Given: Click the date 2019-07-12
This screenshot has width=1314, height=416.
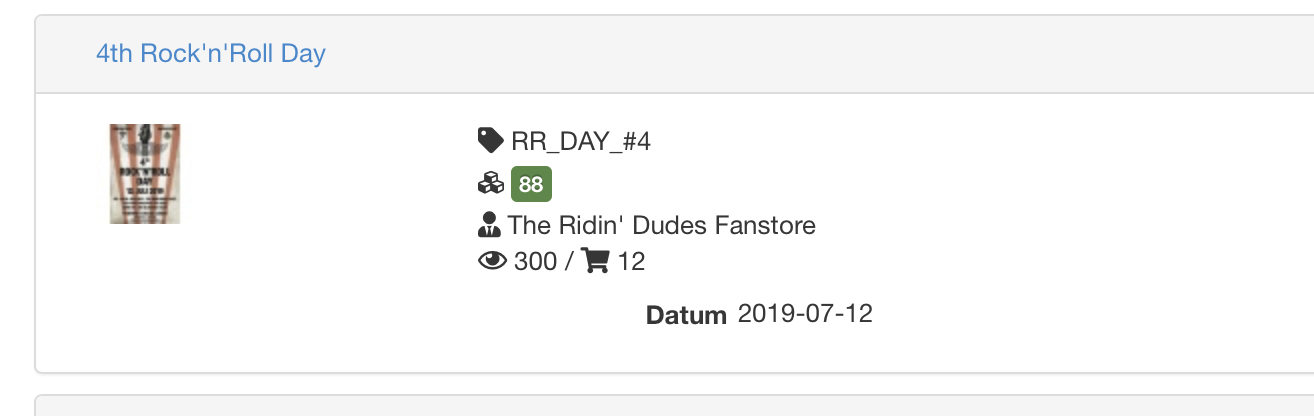Looking at the screenshot, I should point(805,314).
